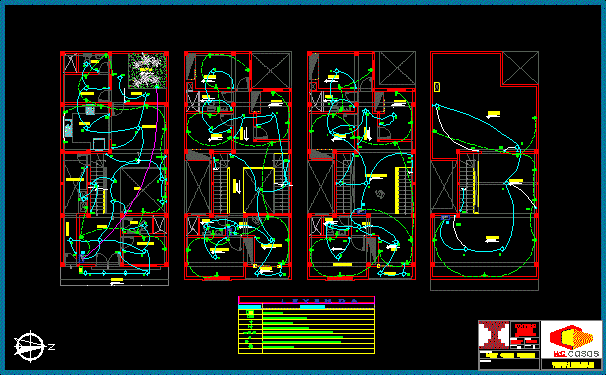Select the yellow label in fourth plan upper room
Image resolution: width=606 pixels, height=375 pixels.
point(494,114)
